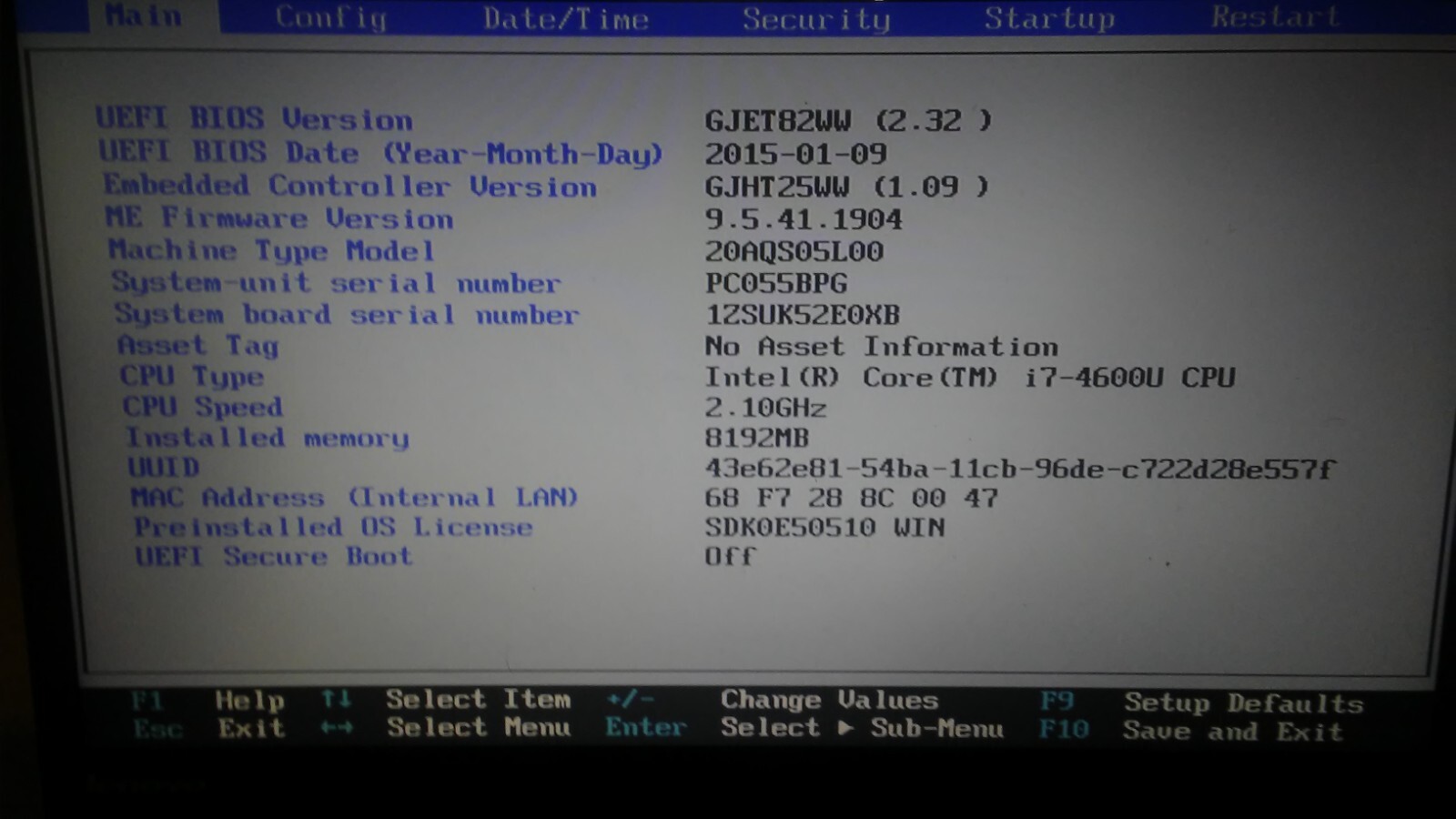This screenshot has height=819, width=1456.
Task: Click the Enter Select Sub-Menu hint
Action: click(805, 728)
